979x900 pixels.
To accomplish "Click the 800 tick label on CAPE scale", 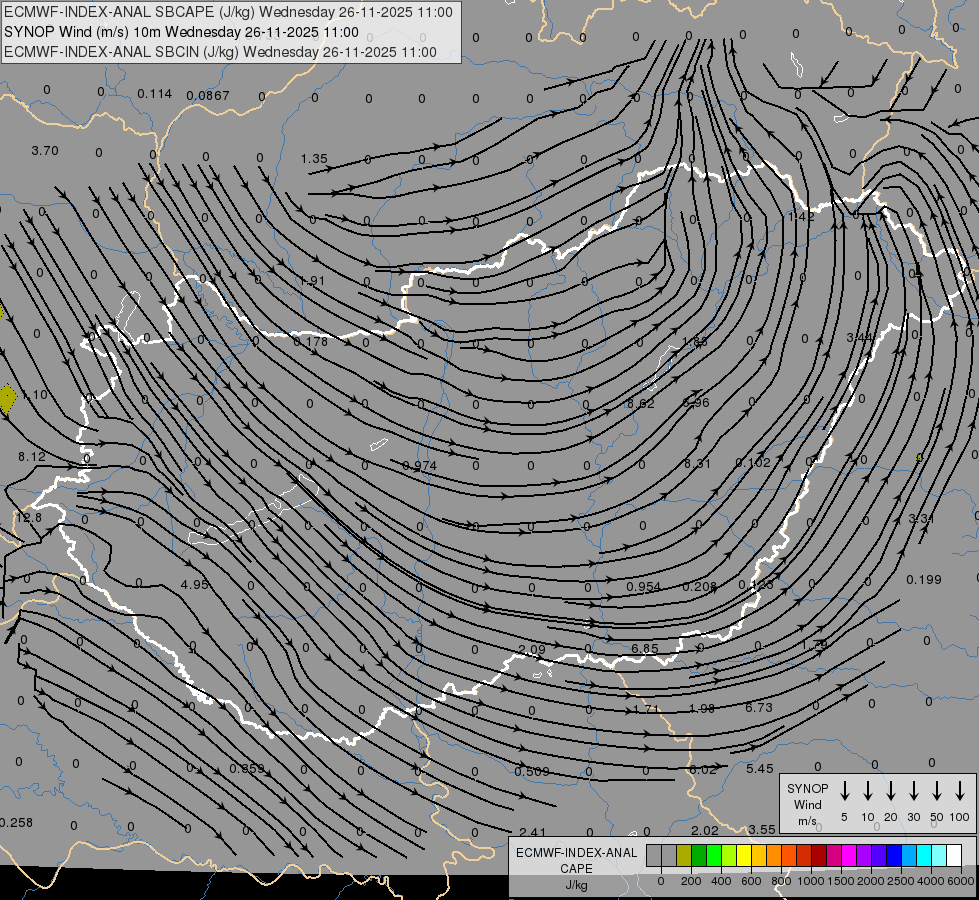I will (x=780, y=881).
